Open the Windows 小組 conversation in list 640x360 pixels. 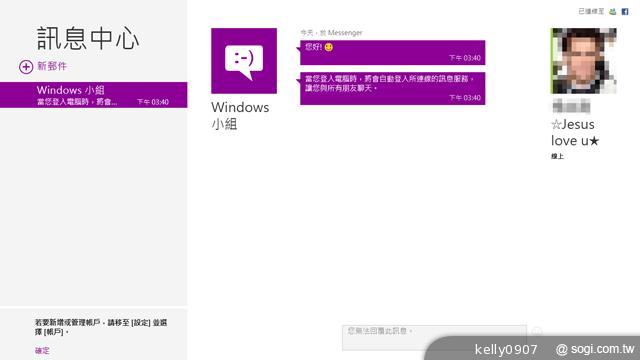tap(93, 95)
